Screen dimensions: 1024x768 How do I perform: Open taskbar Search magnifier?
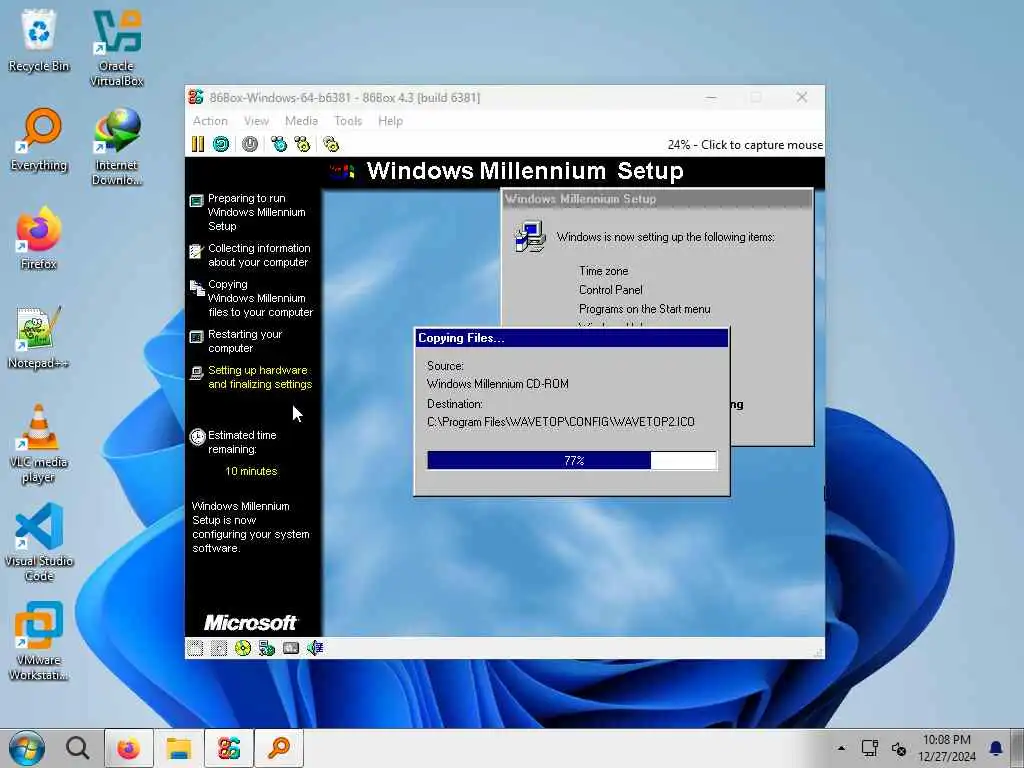(78, 748)
